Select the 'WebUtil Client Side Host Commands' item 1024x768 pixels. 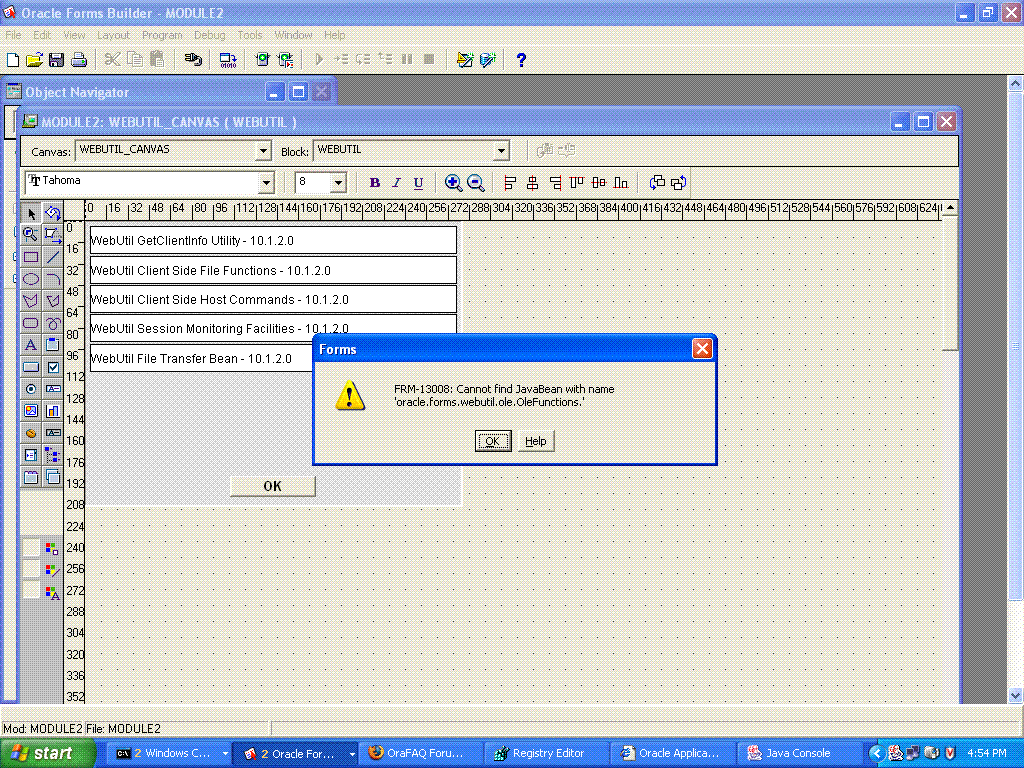273,299
